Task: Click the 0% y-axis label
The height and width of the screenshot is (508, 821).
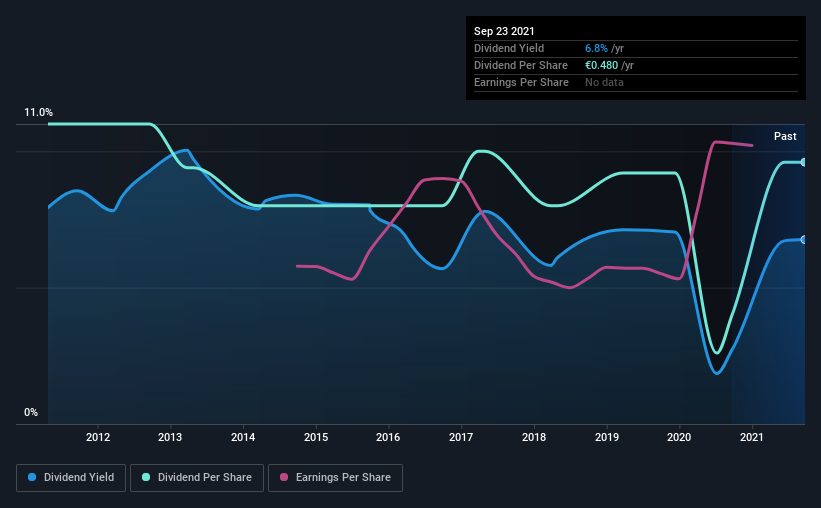Action: click(x=31, y=413)
